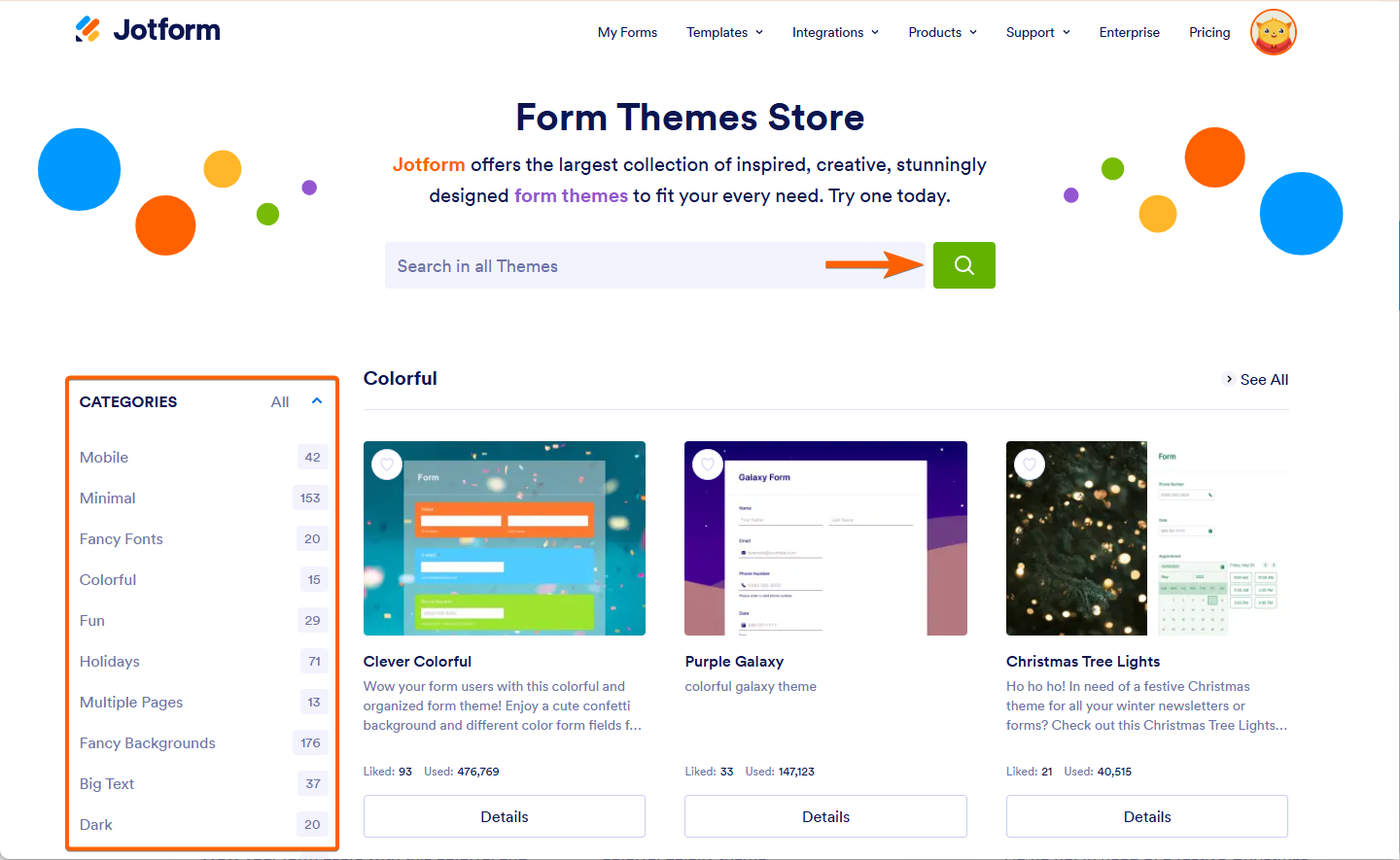Select the Holidays category
Viewport: 1400px width, 860px height.
tap(110, 662)
